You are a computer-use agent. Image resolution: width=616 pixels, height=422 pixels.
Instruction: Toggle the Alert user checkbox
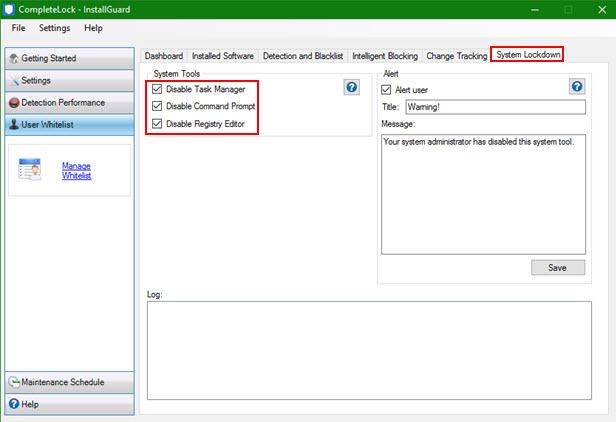click(x=386, y=90)
